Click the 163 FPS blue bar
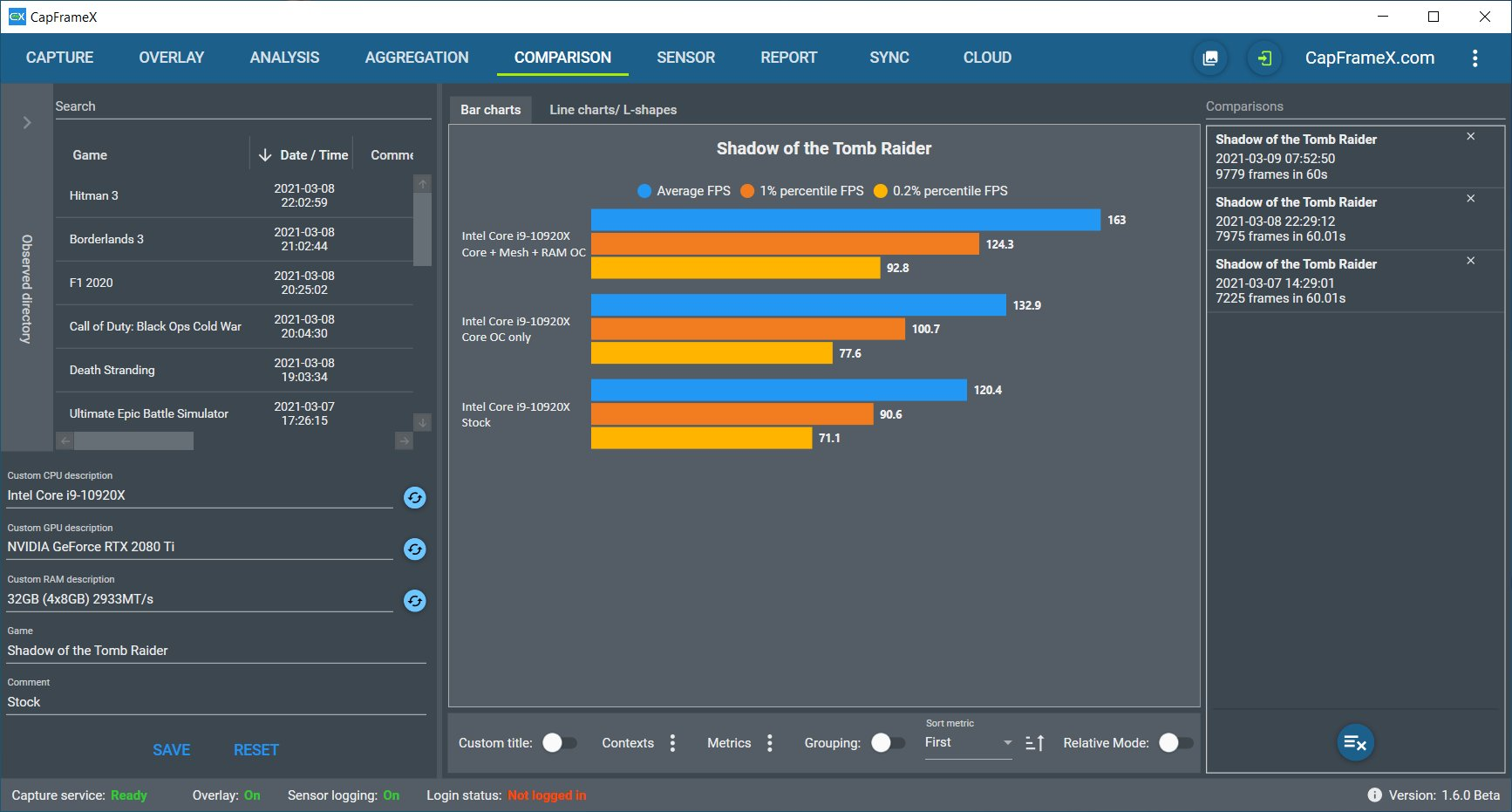The image size is (1512, 812). (846, 220)
